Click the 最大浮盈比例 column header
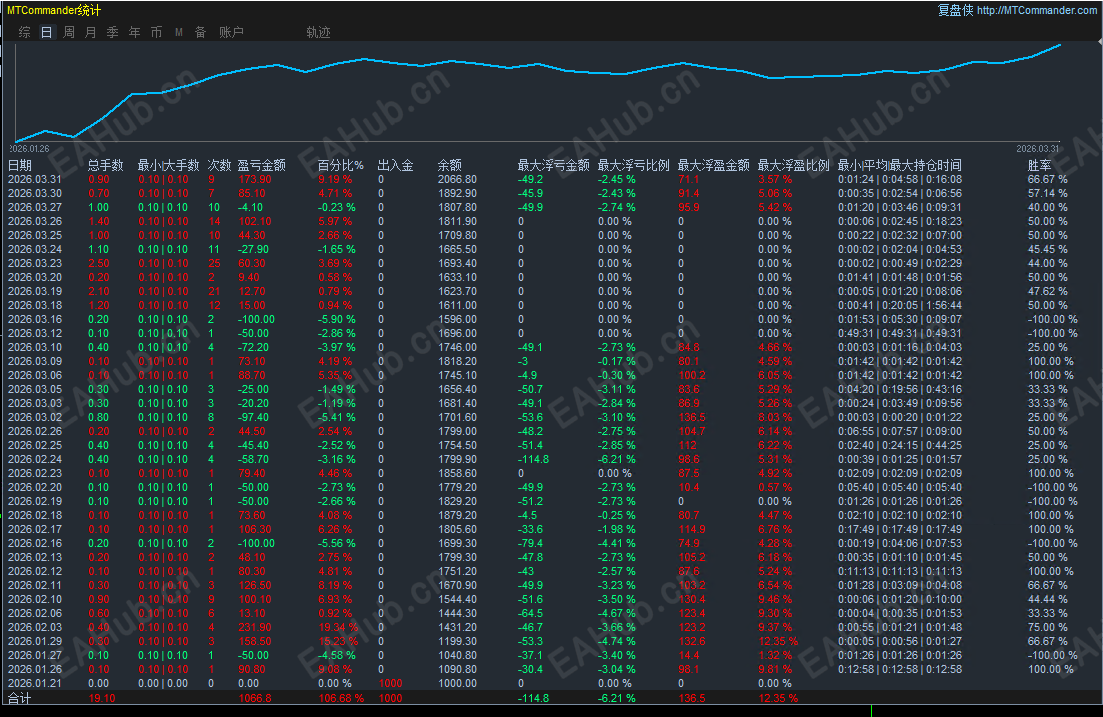Image resolution: width=1103 pixels, height=717 pixels. point(793,165)
